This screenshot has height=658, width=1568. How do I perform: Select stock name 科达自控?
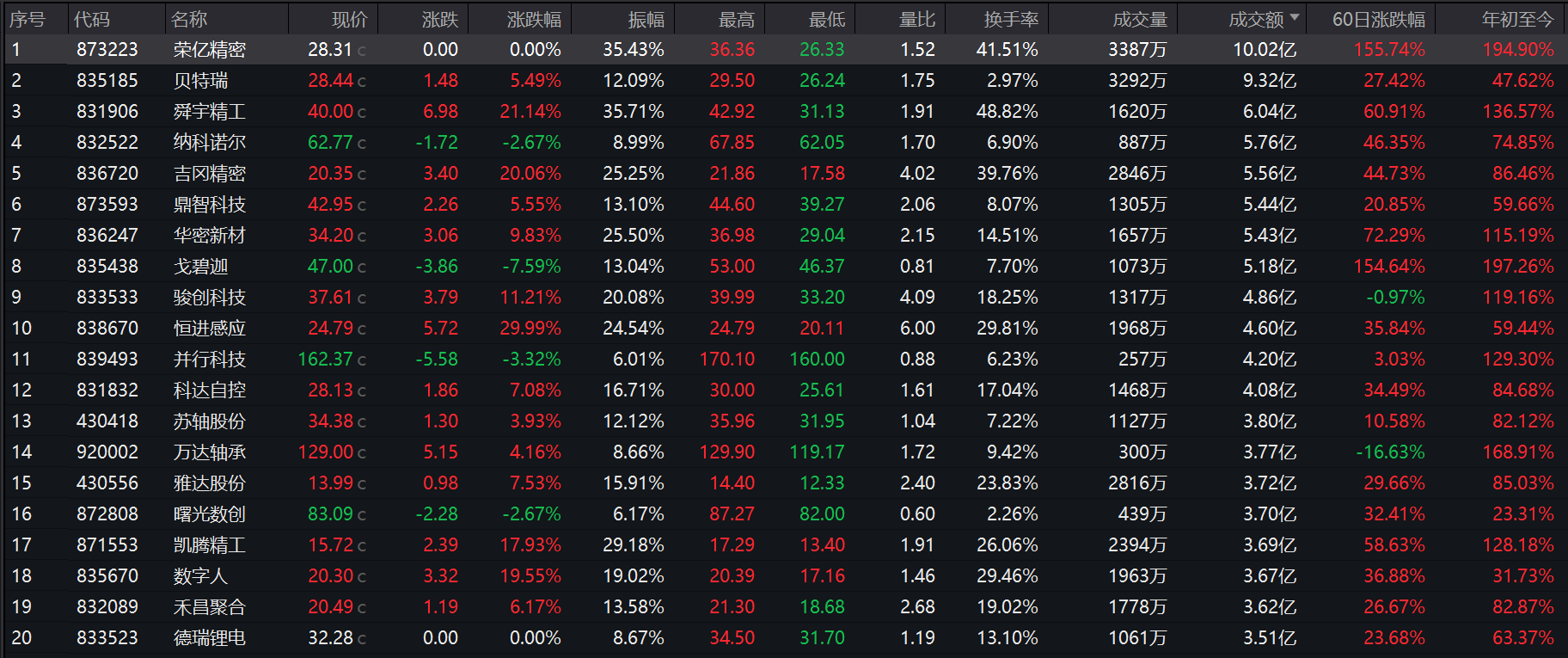210,390
